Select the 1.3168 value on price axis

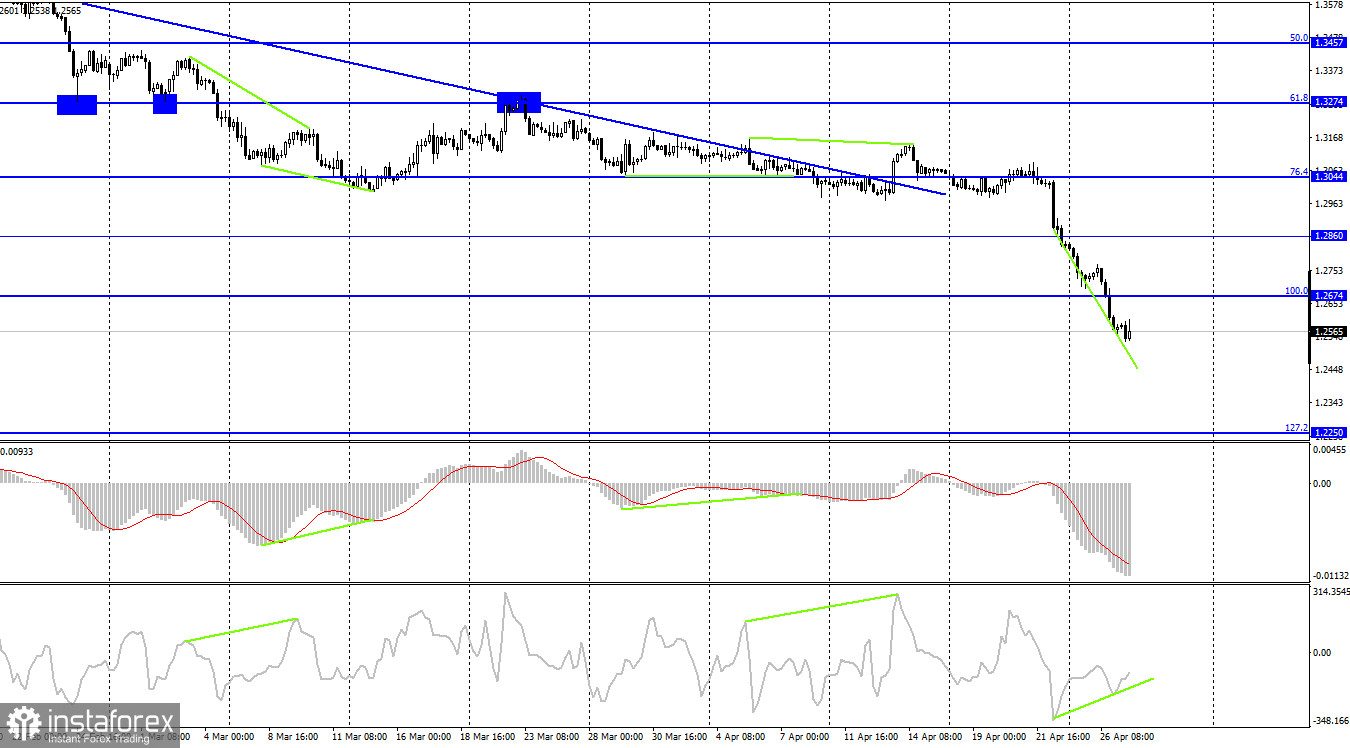[1330, 137]
